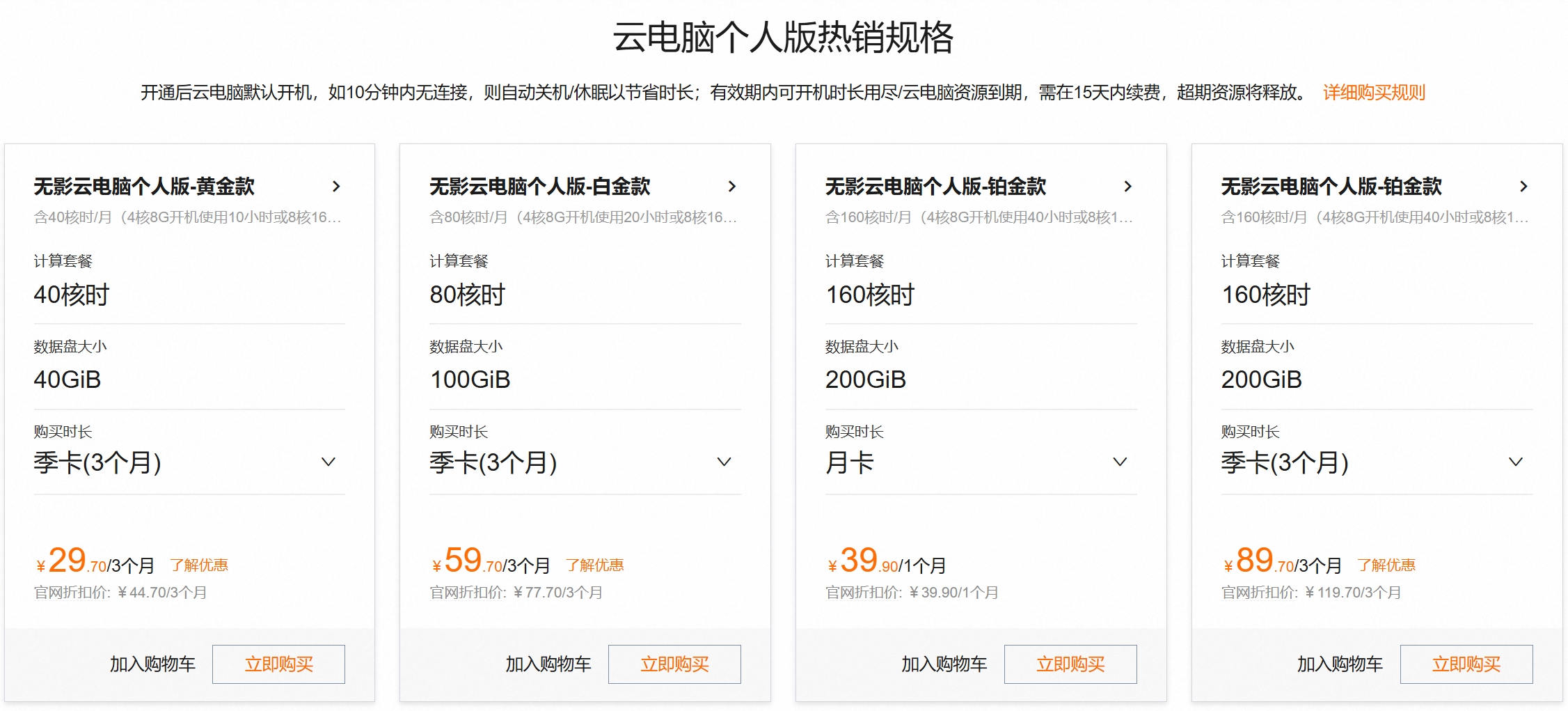Screen dimensions: 1568x711
Task: Click 200GiB value on the 月卡 card
Action: tap(866, 380)
